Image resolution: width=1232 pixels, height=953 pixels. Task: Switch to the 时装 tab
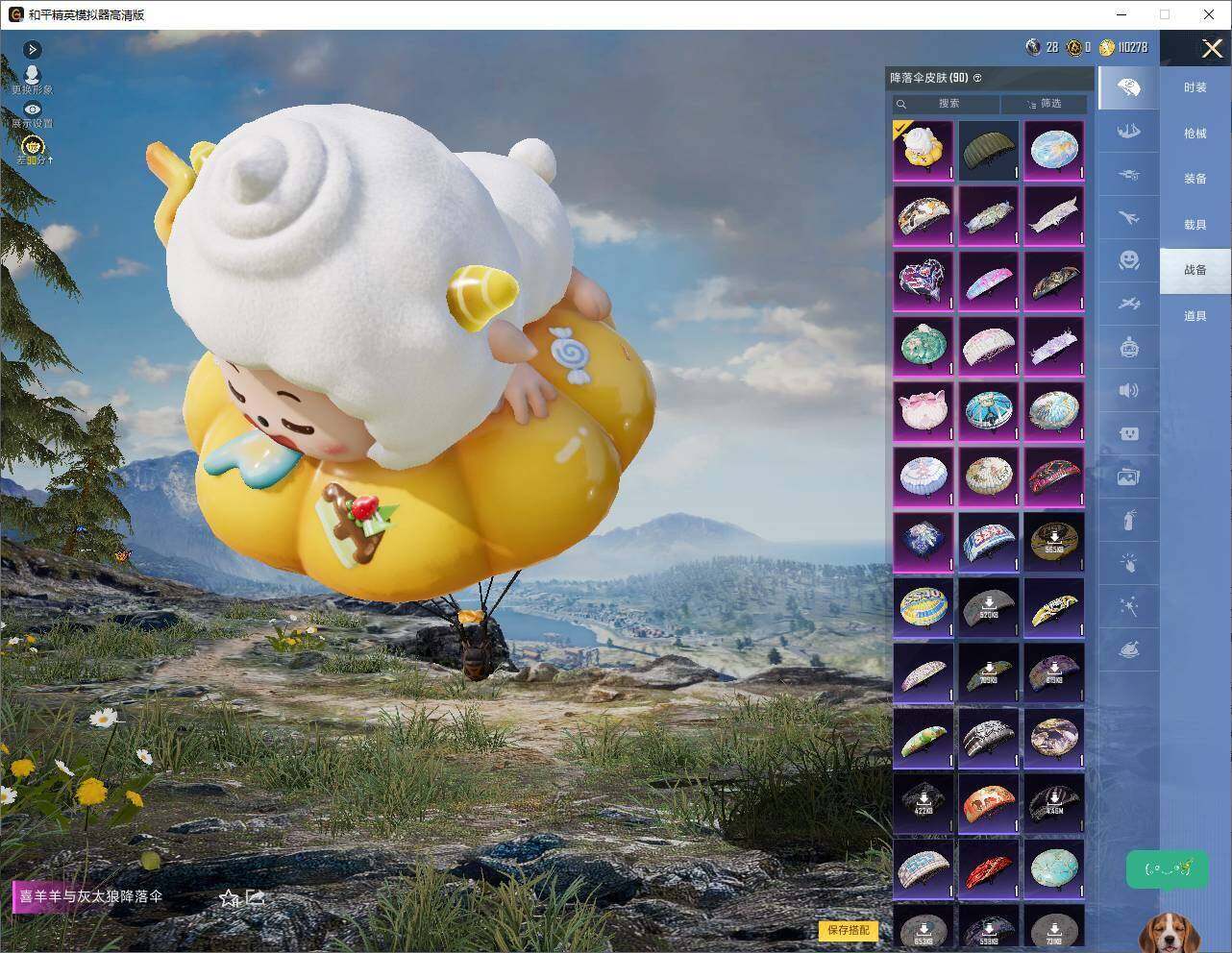(x=1195, y=87)
